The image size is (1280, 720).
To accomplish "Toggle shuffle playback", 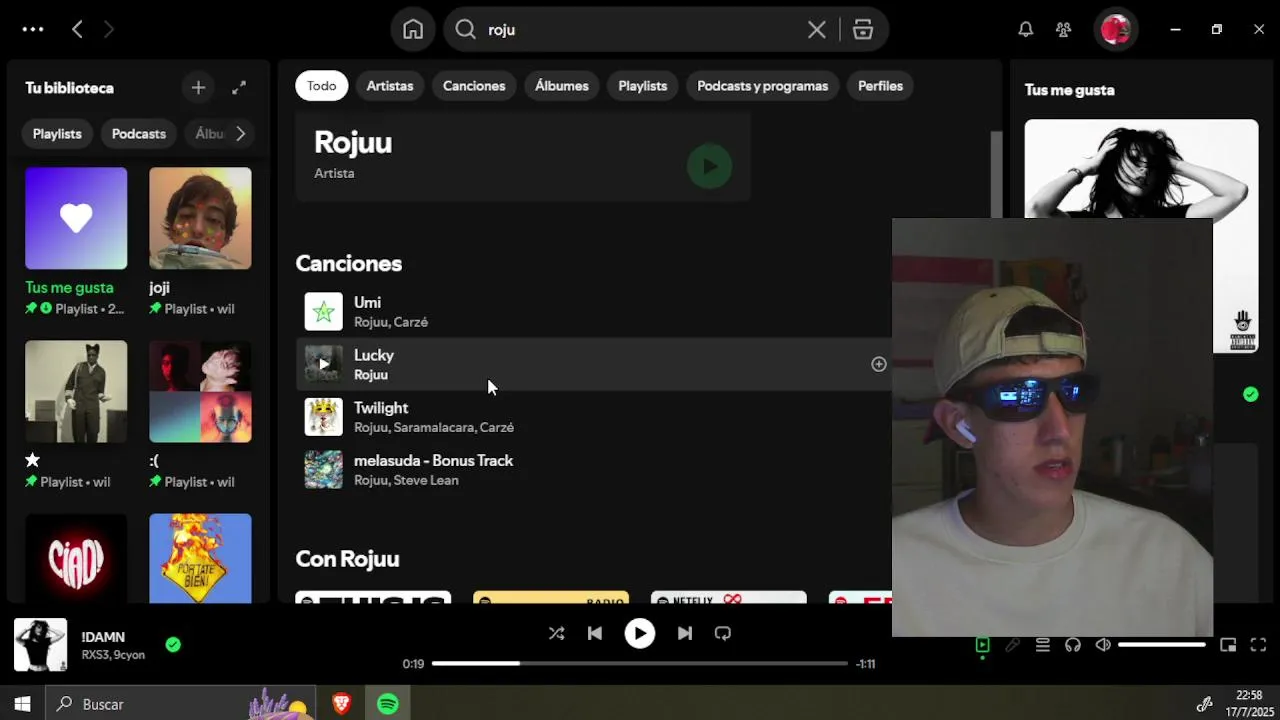I will (x=556, y=633).
